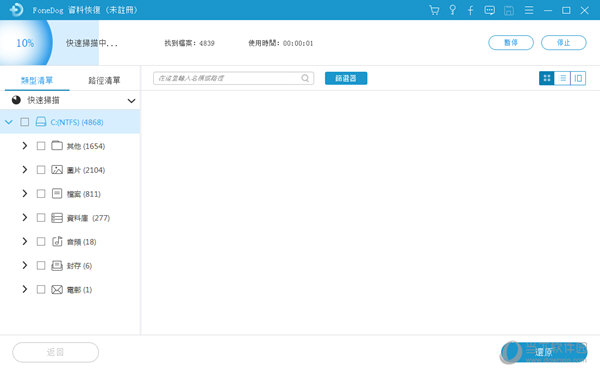This screenshot has height=376, width=600.
Task: Click the C:(NTFS) drive icon
Action: [x=41, y=122]
